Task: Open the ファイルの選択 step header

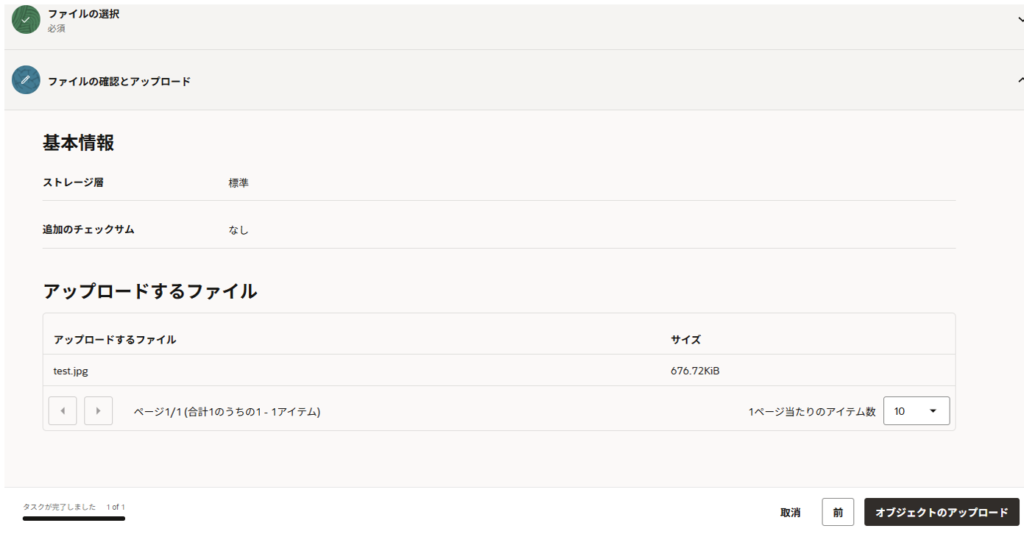Action: click(84, 14)
